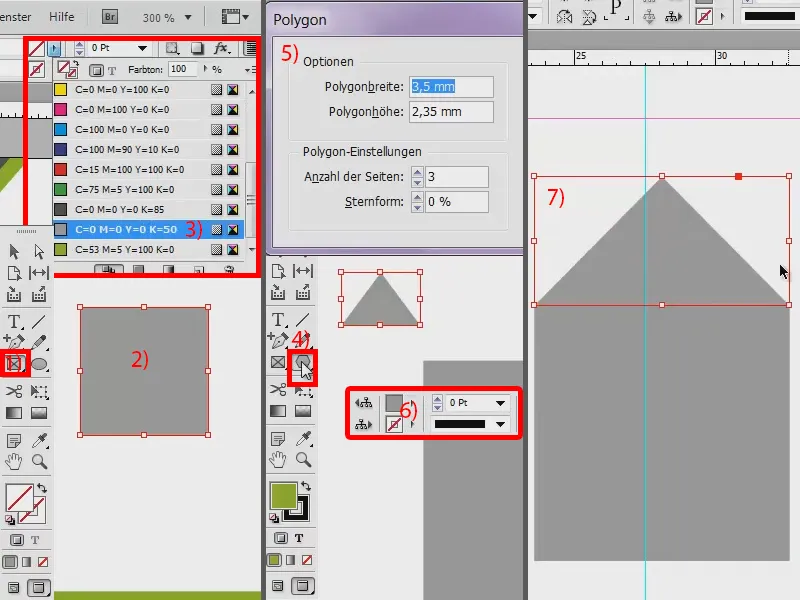Pick the Gradient Swatch tool beside the Polygon dialog toolbox

click(278, 411)
